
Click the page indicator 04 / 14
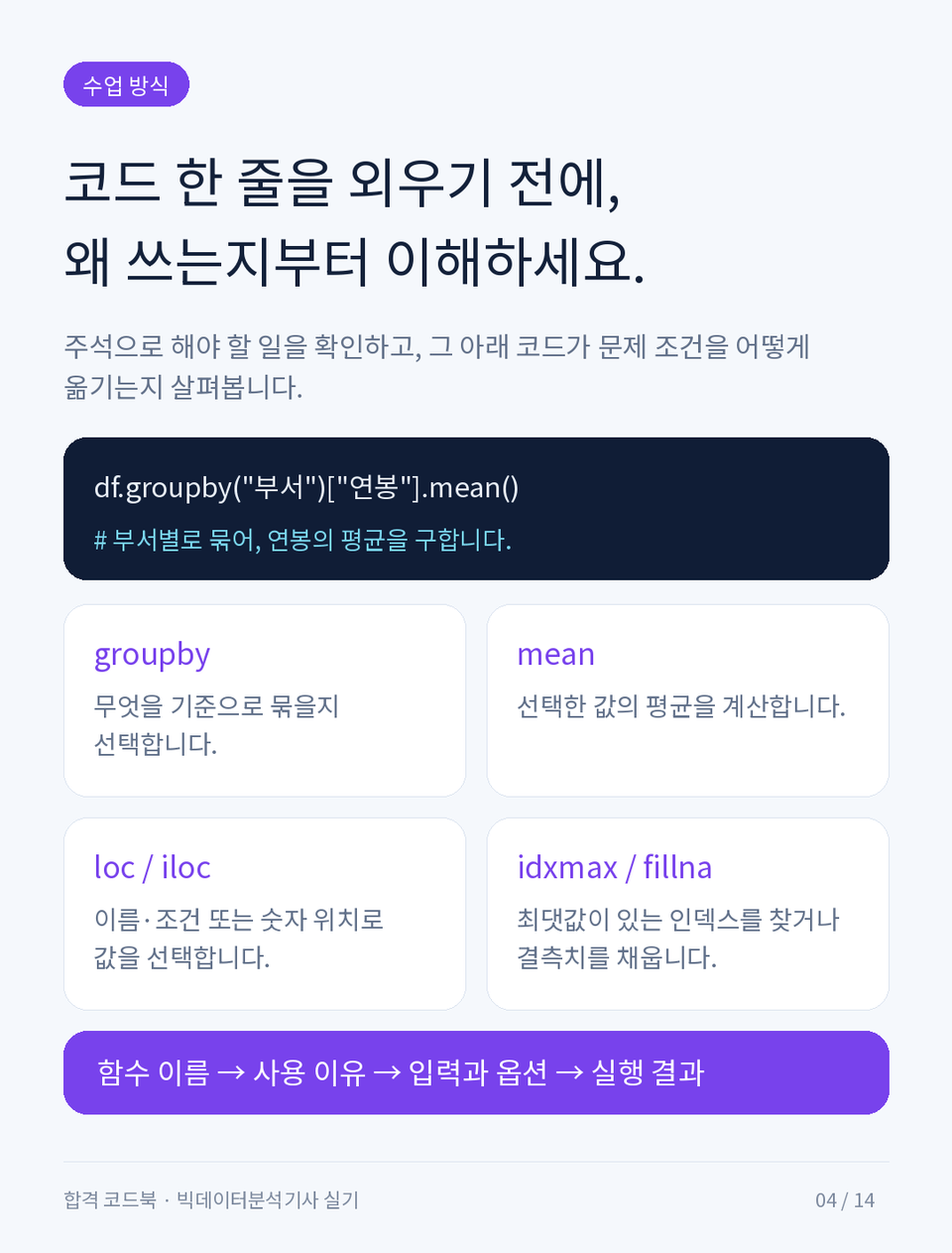[x=845, y=1200]
